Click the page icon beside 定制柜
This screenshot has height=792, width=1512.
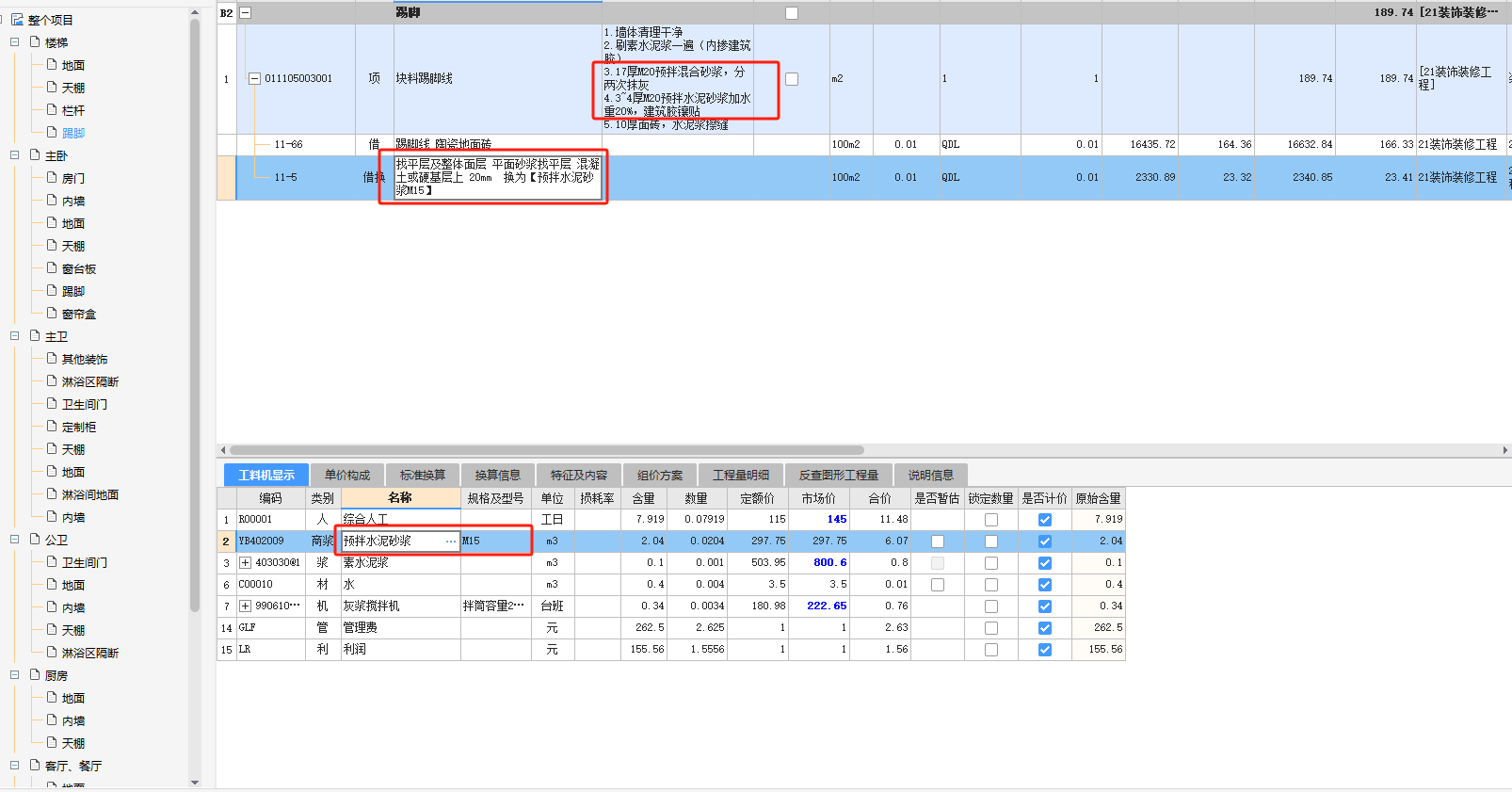(52, 426)
